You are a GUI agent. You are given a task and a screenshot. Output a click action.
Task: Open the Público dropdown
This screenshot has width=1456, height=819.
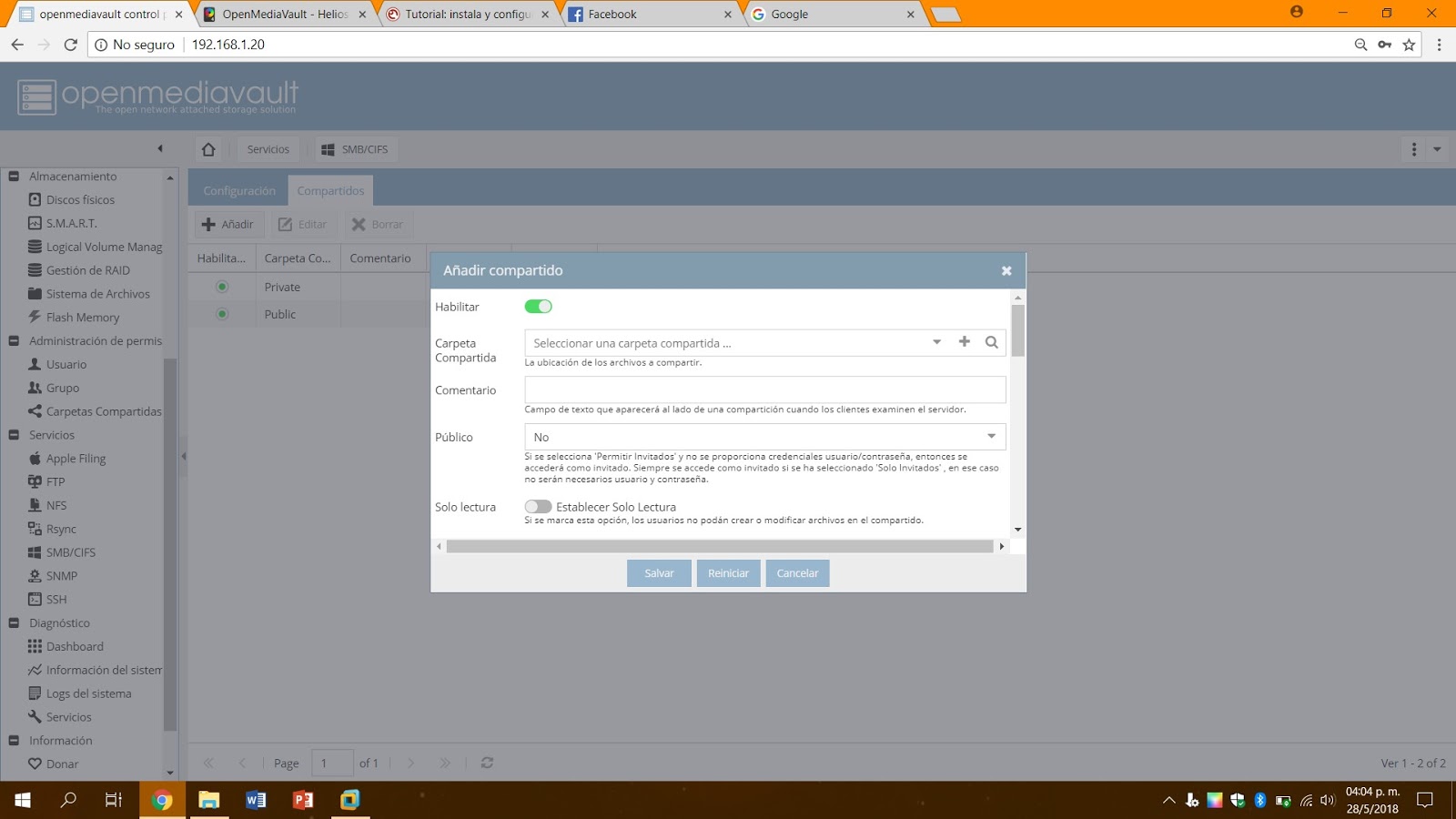[991, 437]
